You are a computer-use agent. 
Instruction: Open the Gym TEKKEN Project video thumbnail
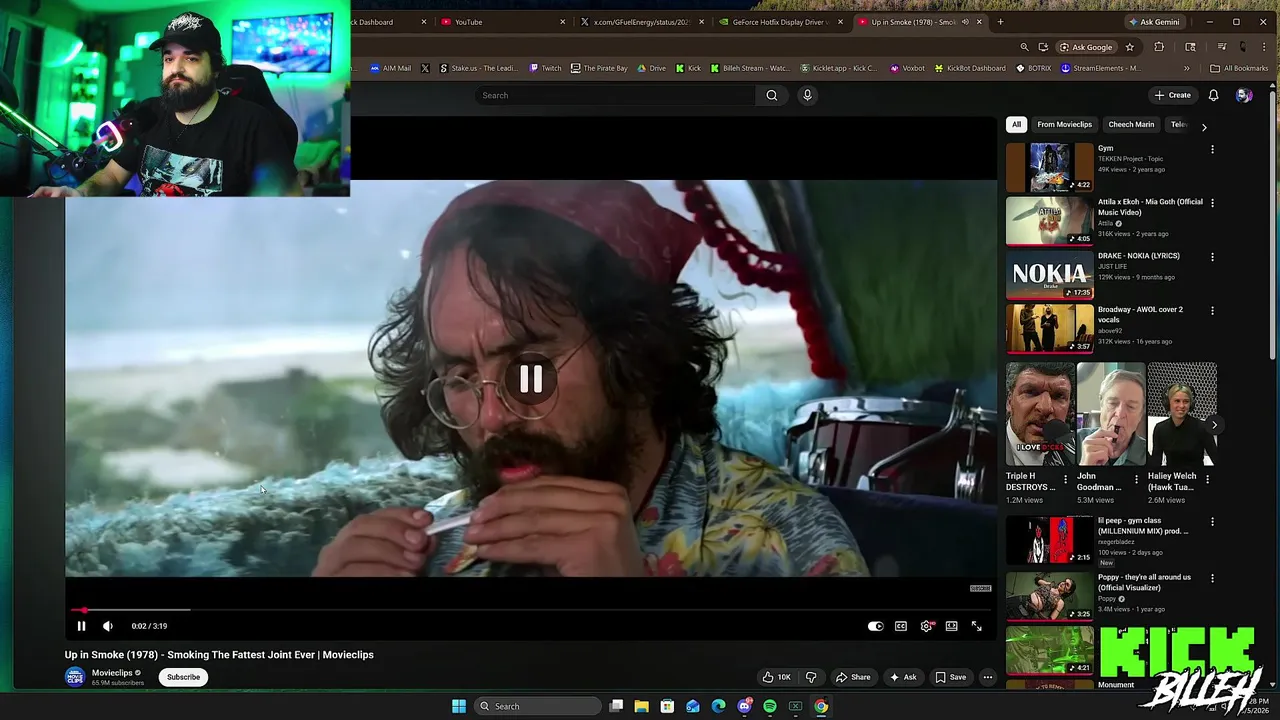(x=1050, y=167)
